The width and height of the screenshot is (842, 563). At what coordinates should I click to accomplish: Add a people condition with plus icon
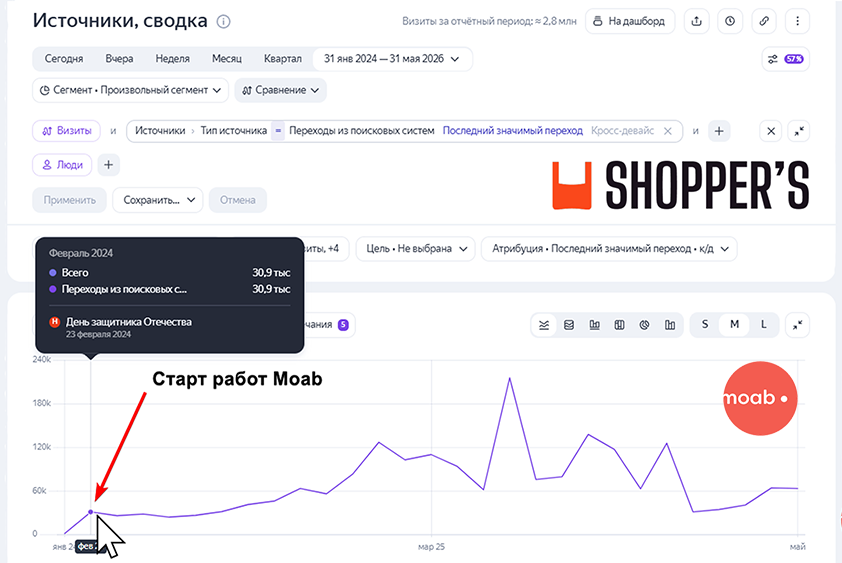108,165
